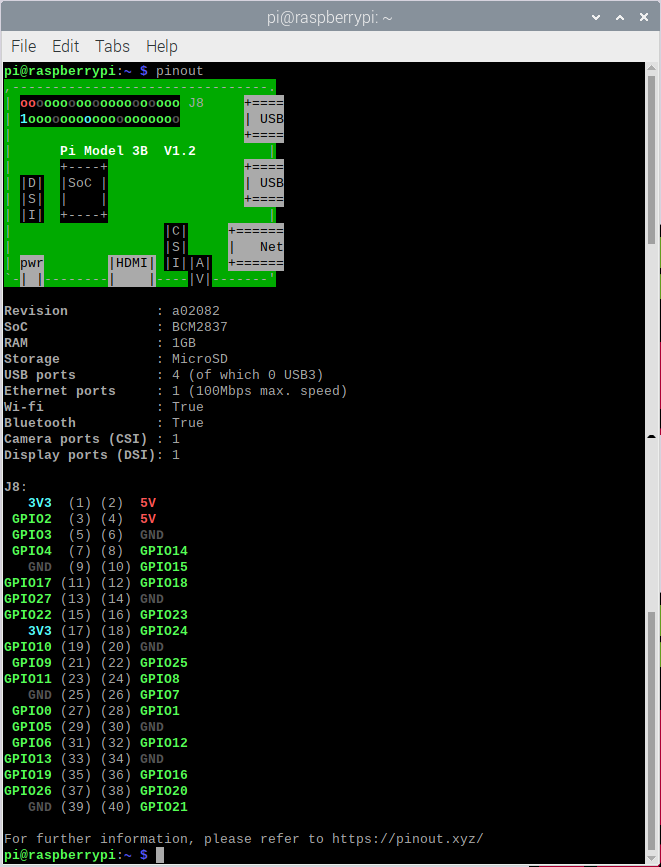Click the 'pinout' command text
This screenshot has height=867, width=661.
point(179,71)
